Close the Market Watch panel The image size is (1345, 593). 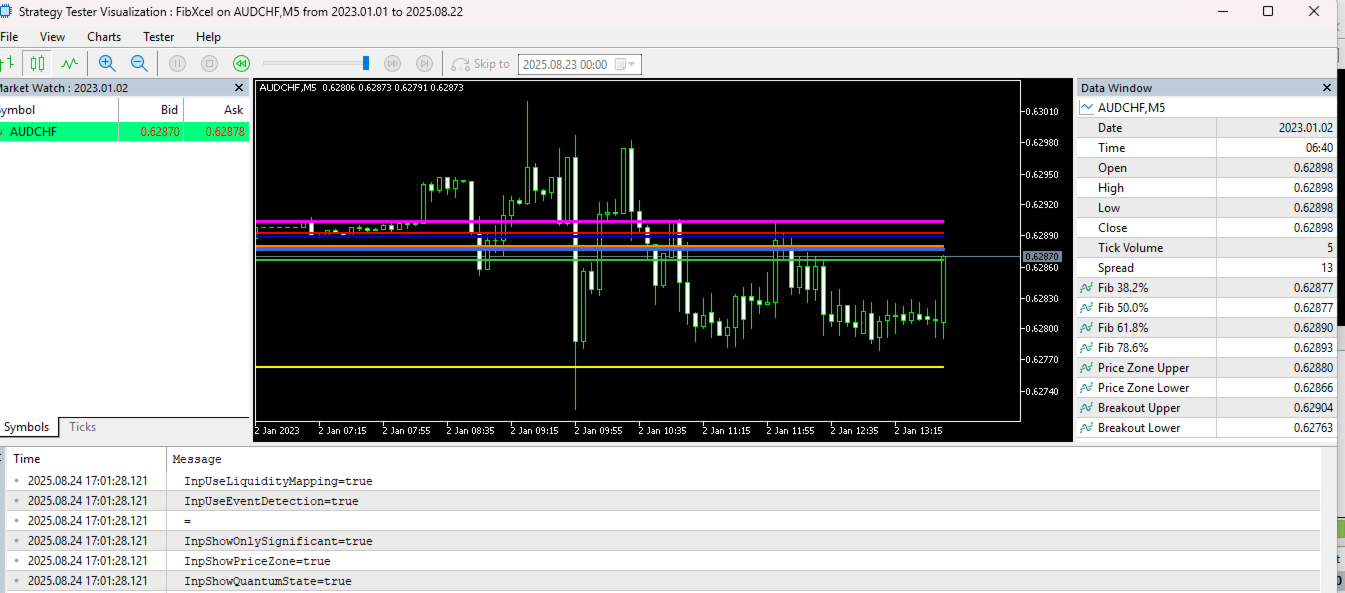point(239,88)
